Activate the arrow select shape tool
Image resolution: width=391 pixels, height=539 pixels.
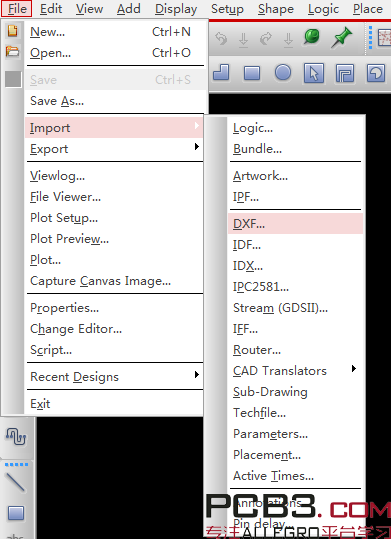click(x=314, y=73)
